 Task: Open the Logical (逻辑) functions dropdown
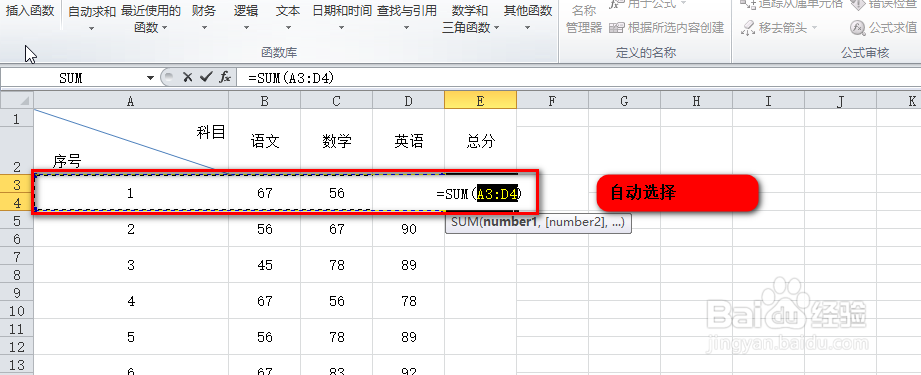click(x=246, y=18)
